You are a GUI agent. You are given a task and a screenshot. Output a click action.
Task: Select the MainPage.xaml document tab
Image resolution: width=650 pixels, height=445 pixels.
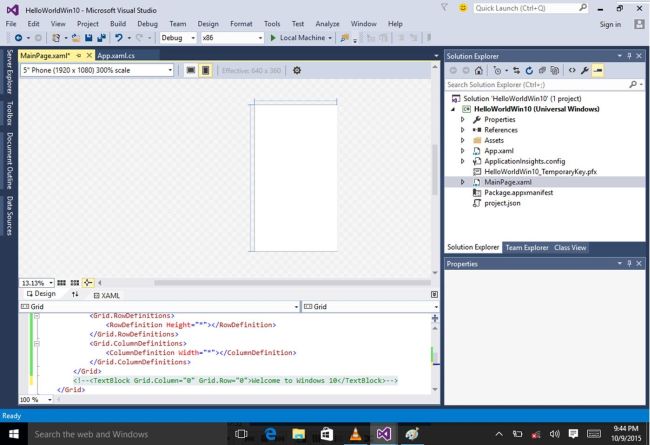pyautogui.click(x=45, y=56)
